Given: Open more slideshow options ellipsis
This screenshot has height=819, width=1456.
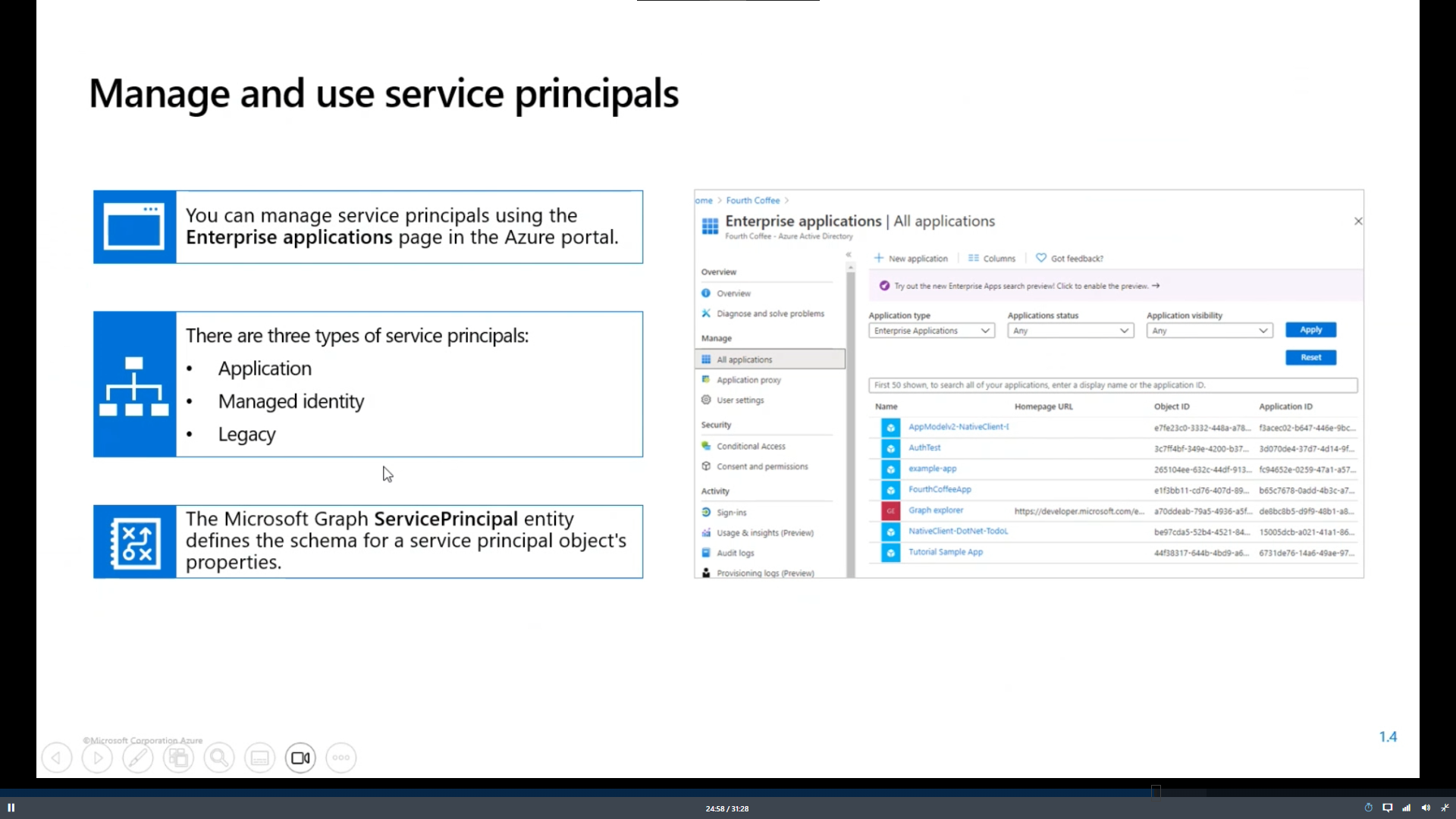Looking at the screenshot, I should (x=341, y=758).
